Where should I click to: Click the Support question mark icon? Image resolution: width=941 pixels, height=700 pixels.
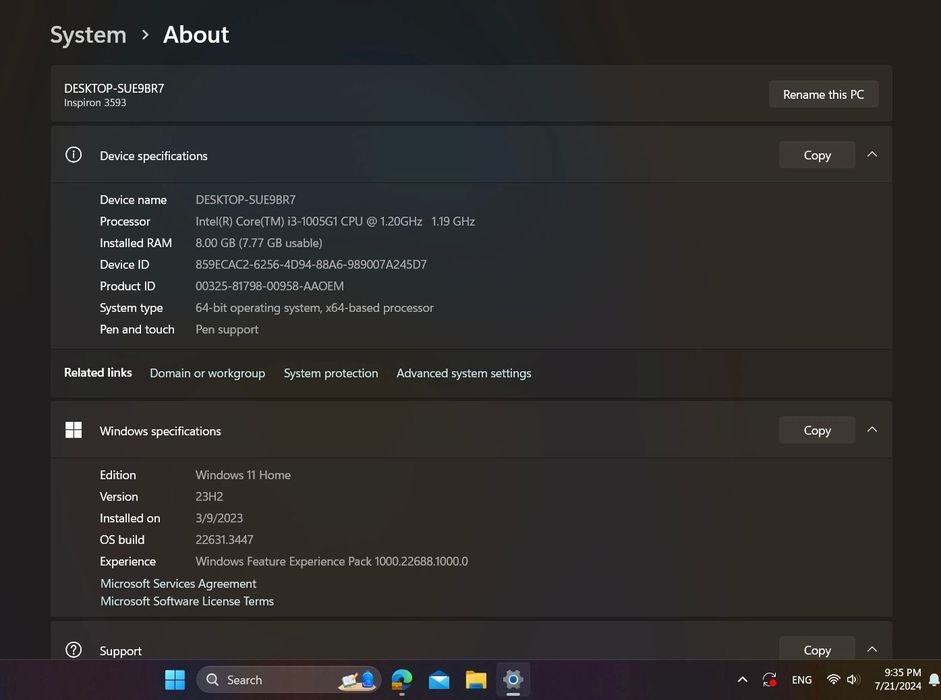[73, 650]
